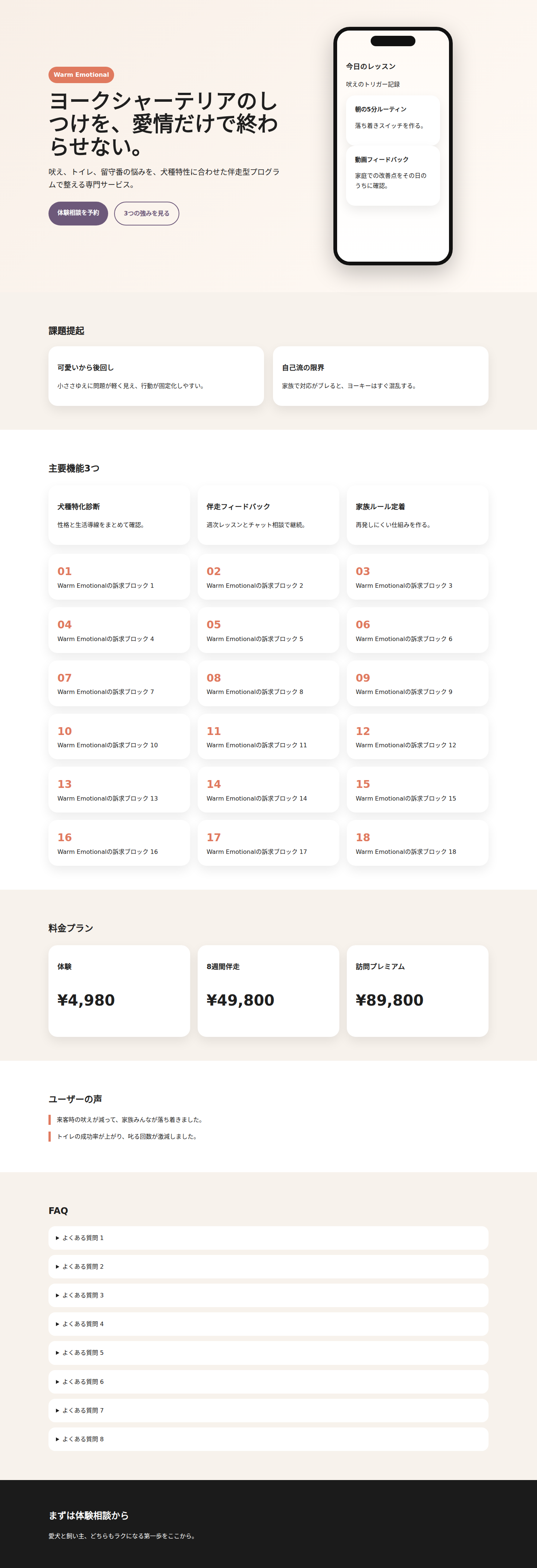Select the 体験 ¥4,980 pricing card
Image resolution: width=537 pixels, height=1568 pixels.
(119, 990)
